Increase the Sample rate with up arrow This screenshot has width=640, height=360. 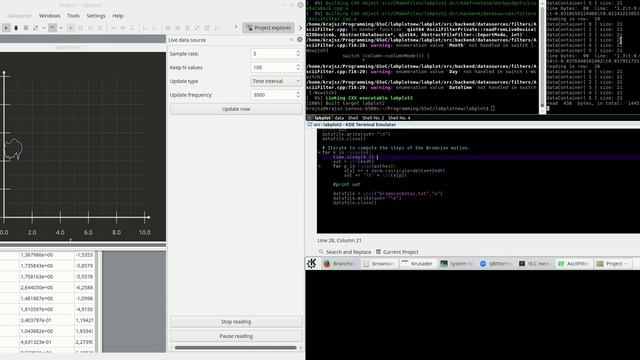[298, 51]
